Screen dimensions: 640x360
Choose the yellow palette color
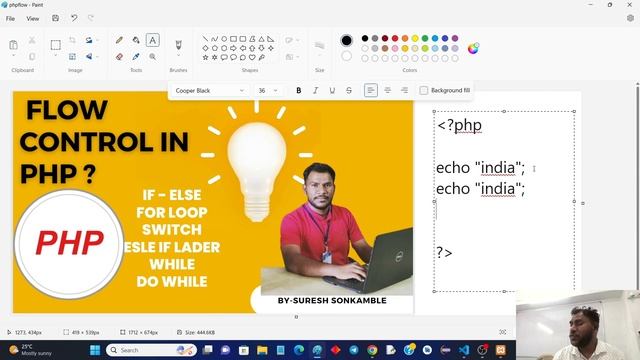415,38
